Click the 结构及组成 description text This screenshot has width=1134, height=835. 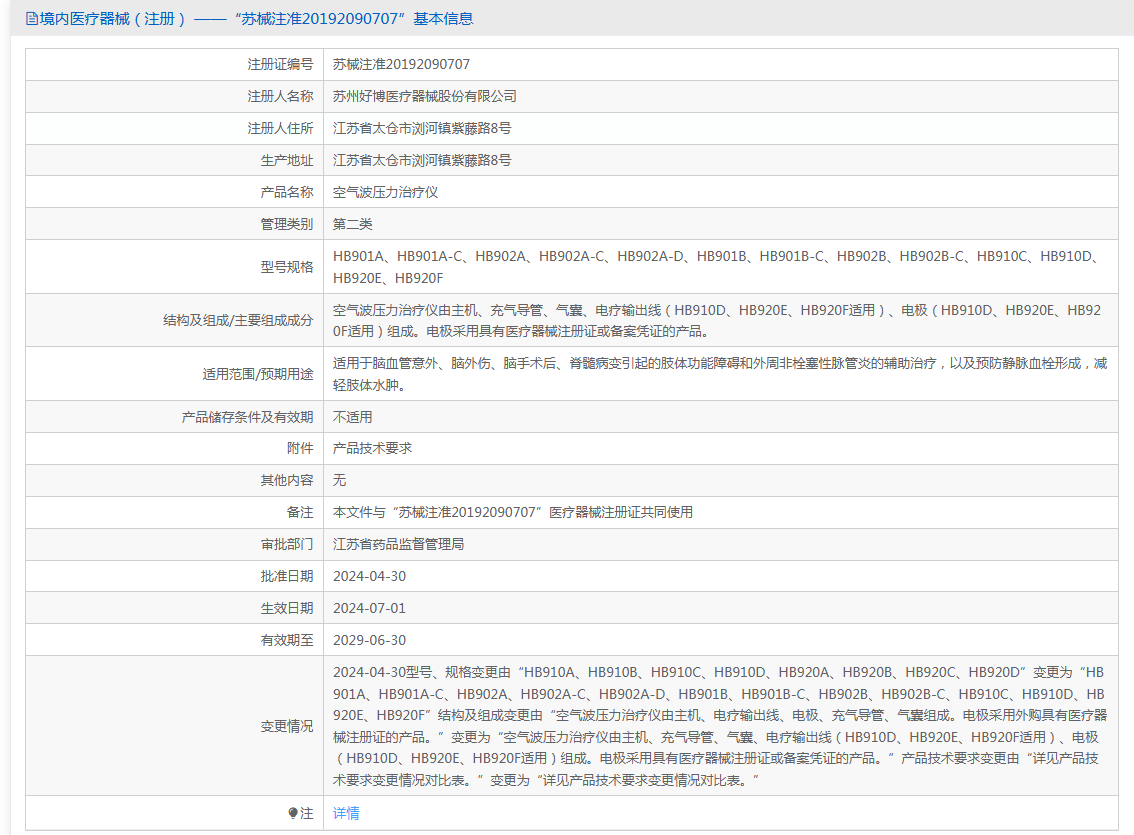[716, 320]
